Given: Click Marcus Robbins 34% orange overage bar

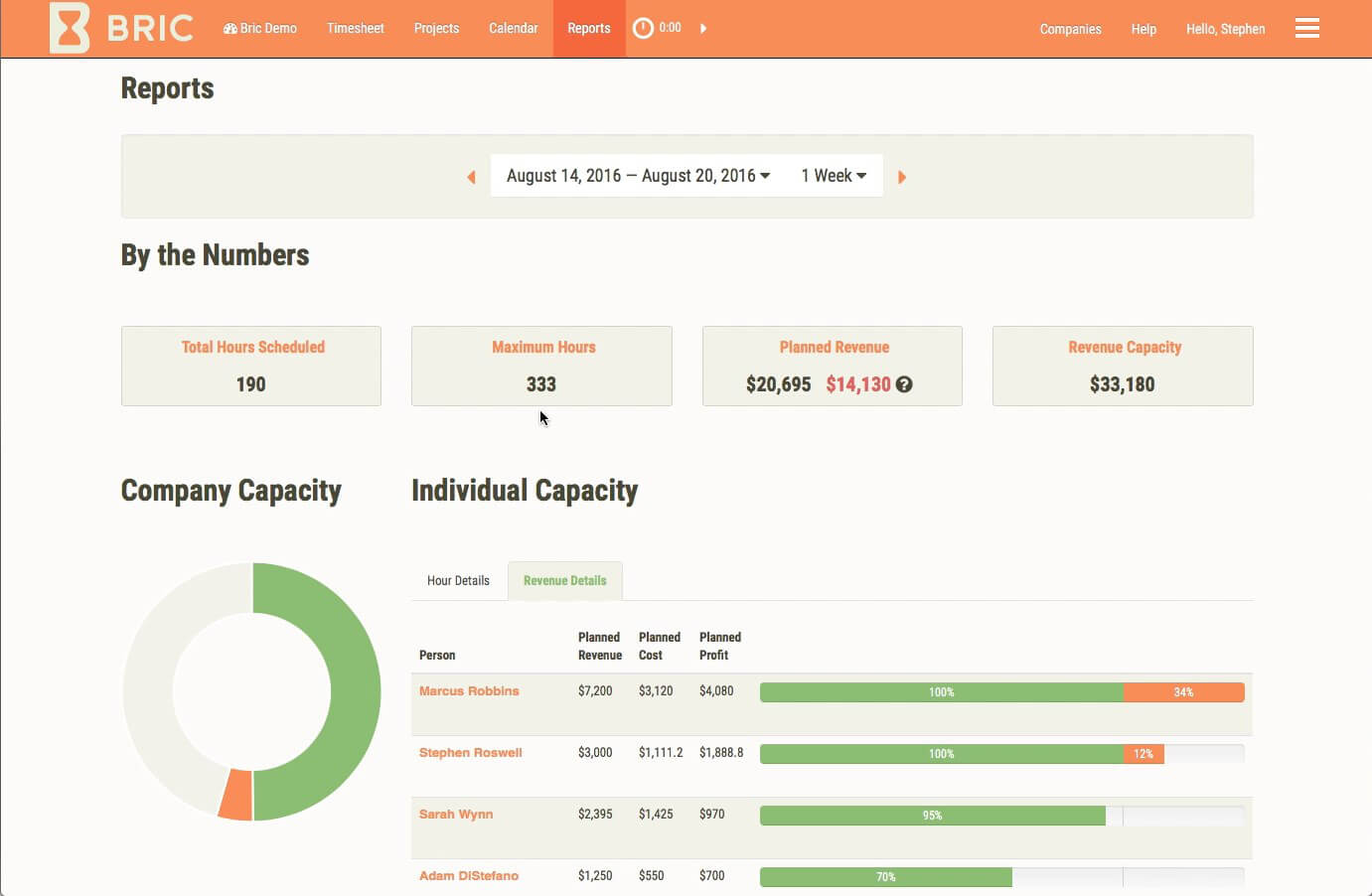Looking at the screenshot, I should pos(1183,692).
